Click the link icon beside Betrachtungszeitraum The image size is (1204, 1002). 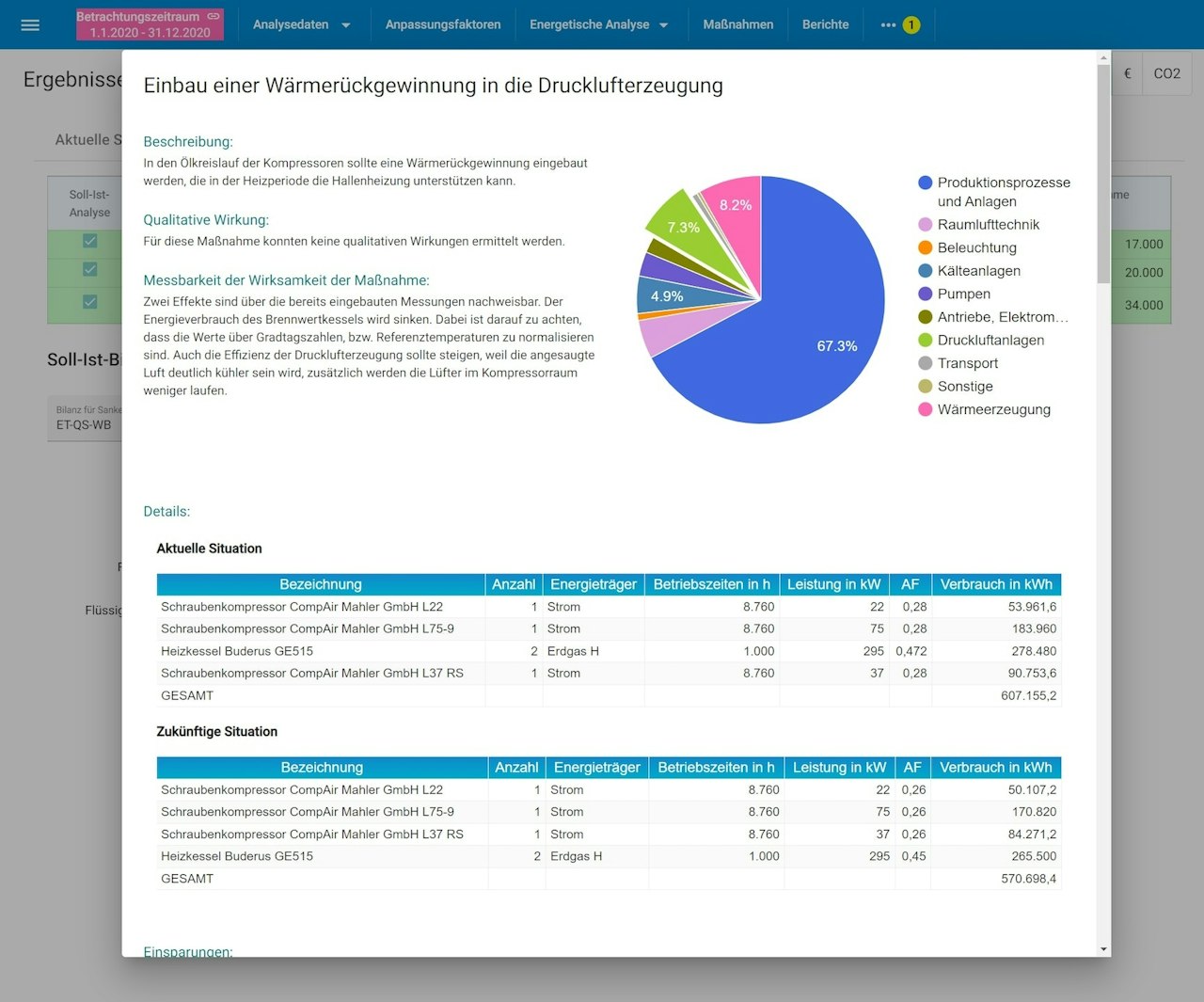point(214,16)
